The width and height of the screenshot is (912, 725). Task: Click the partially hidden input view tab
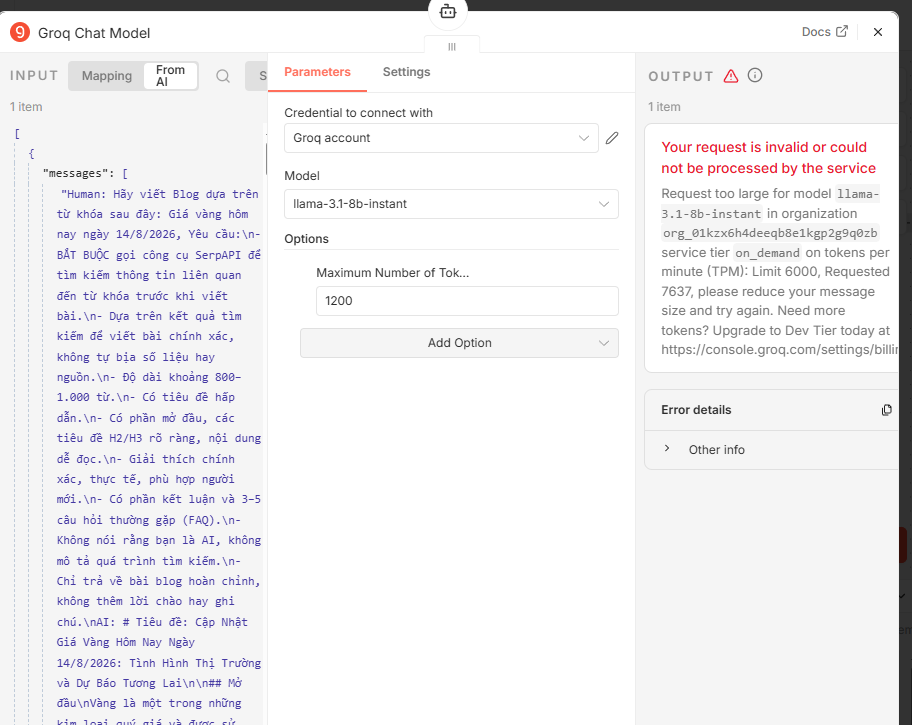256,76
